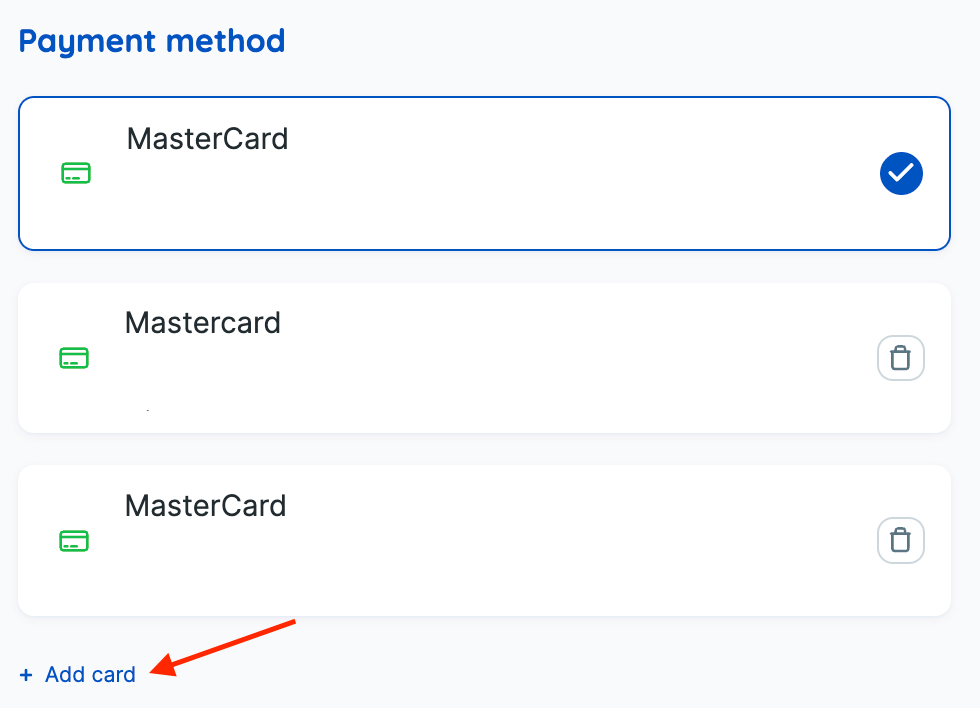Viewport: 980px width, 708px height.
Task: Click the blue checkmark on selected MasterCard
Action: (901, 174)
